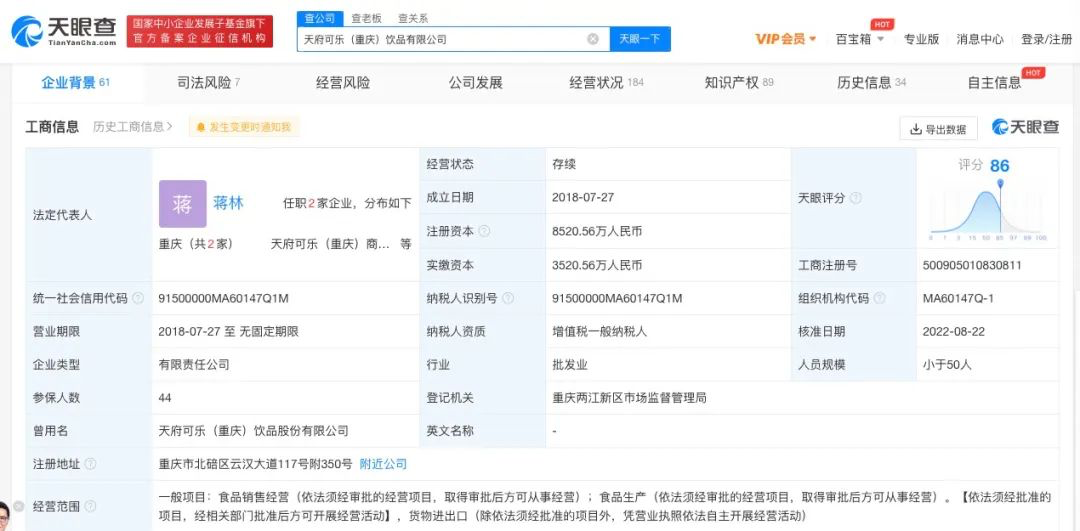Click help icon beside 注册资本

coord(484,231)
